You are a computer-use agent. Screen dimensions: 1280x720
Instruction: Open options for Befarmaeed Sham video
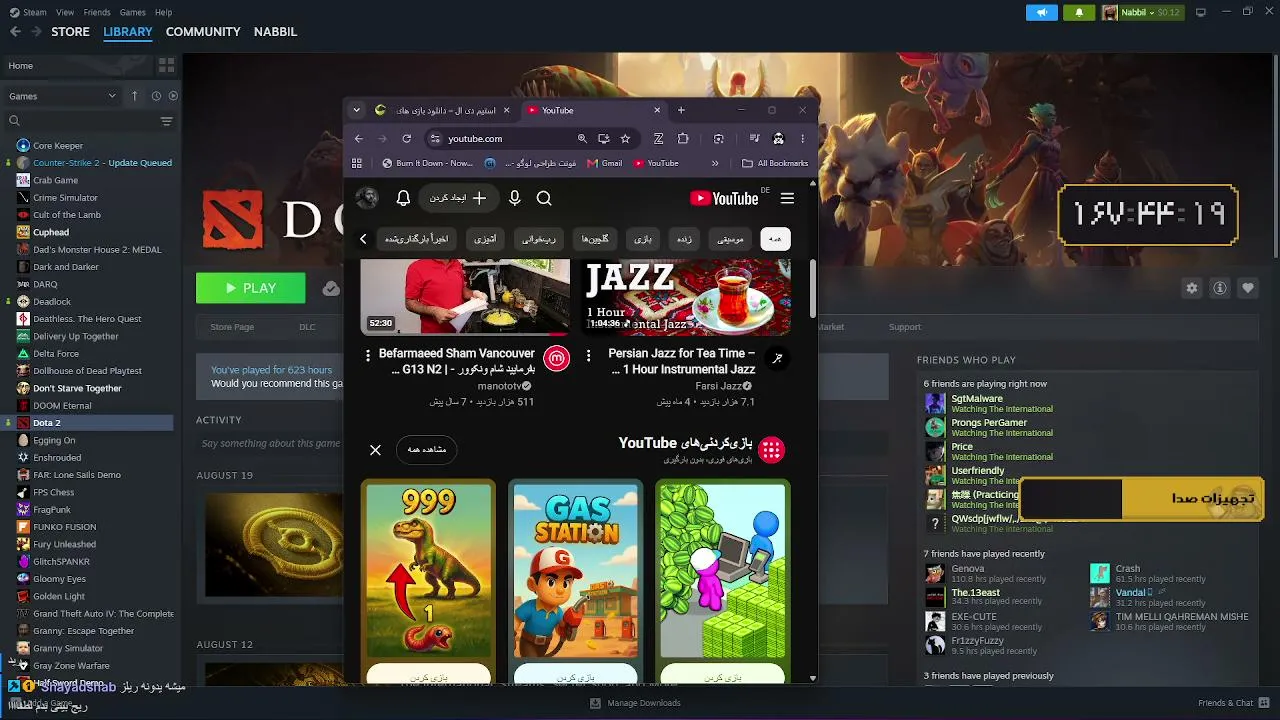(368, 355)
